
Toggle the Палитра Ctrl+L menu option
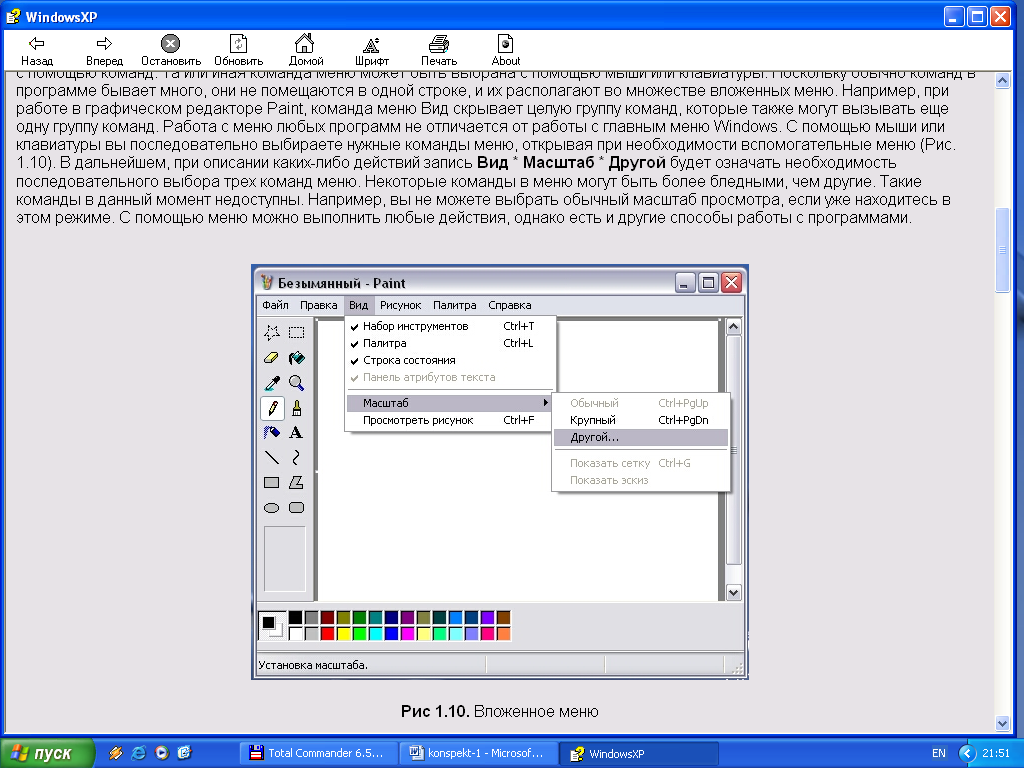pos(450,343)
